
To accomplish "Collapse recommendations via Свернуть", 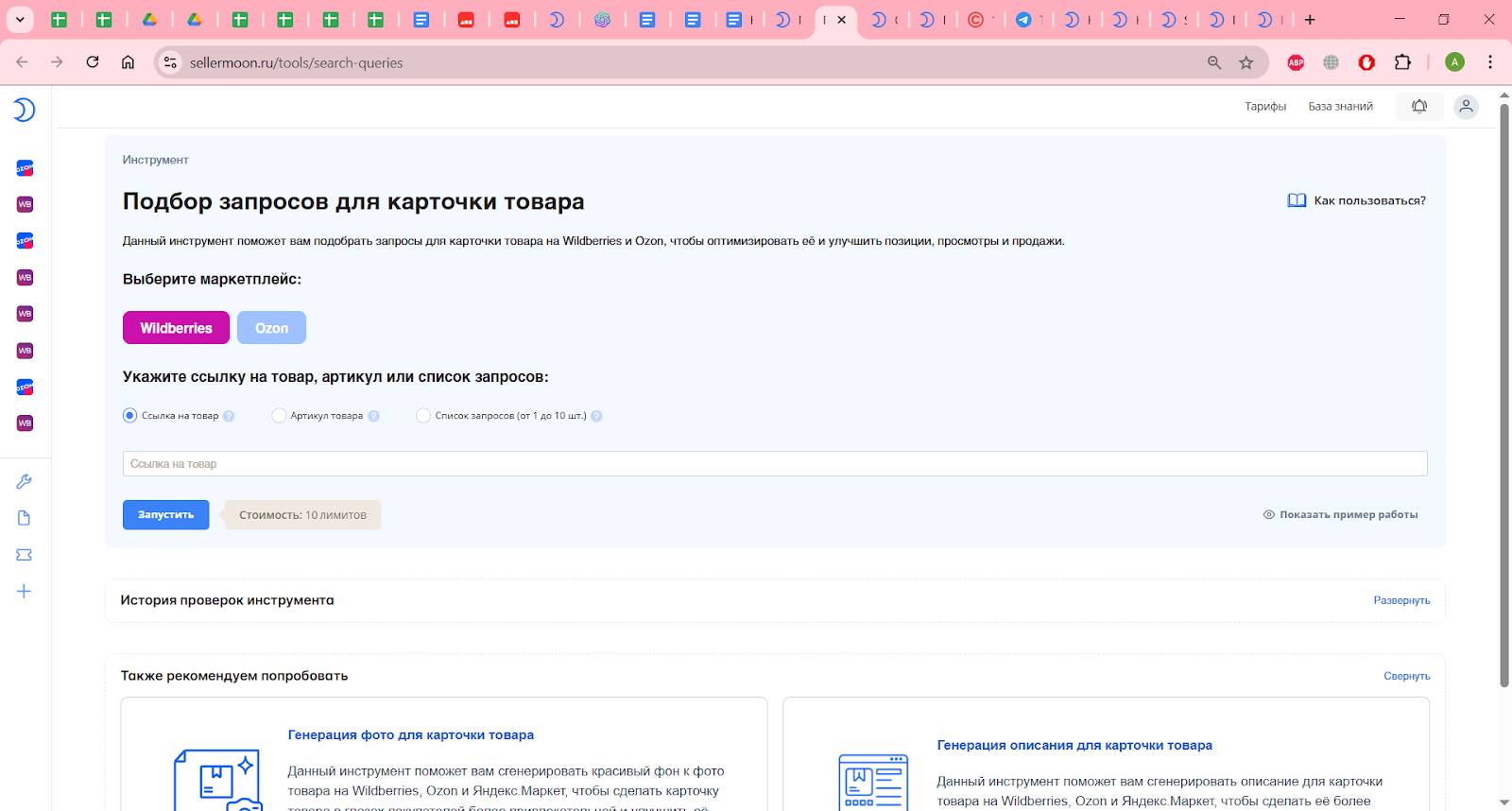I will (1406, 677).
